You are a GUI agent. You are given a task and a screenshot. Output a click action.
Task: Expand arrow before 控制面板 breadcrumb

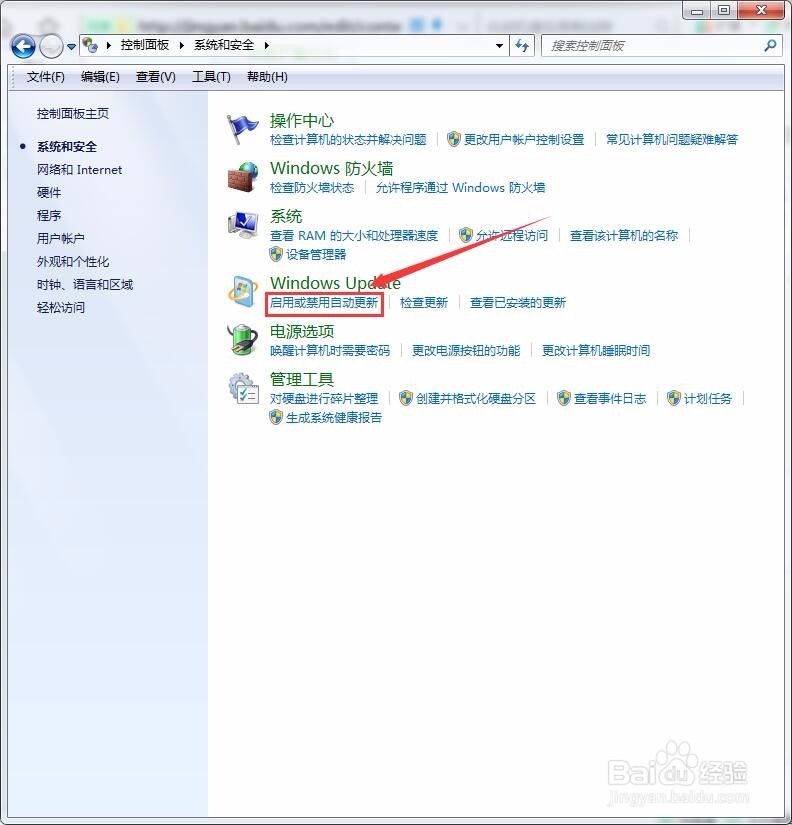click(x=109, y=46)
